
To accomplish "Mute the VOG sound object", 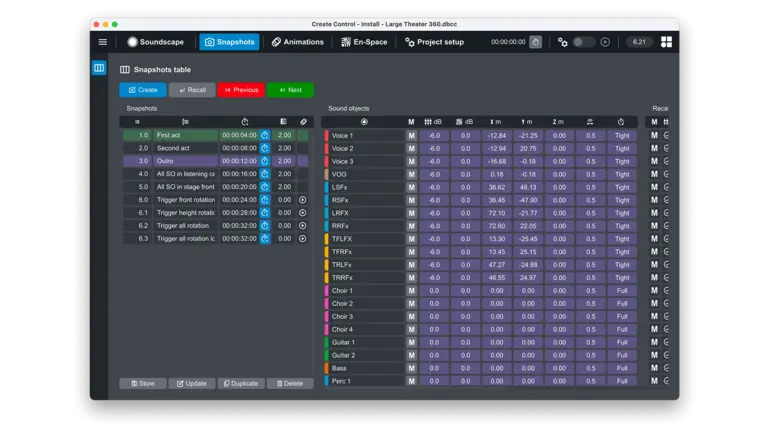I will pyautogui.click(x=411, y=174).
